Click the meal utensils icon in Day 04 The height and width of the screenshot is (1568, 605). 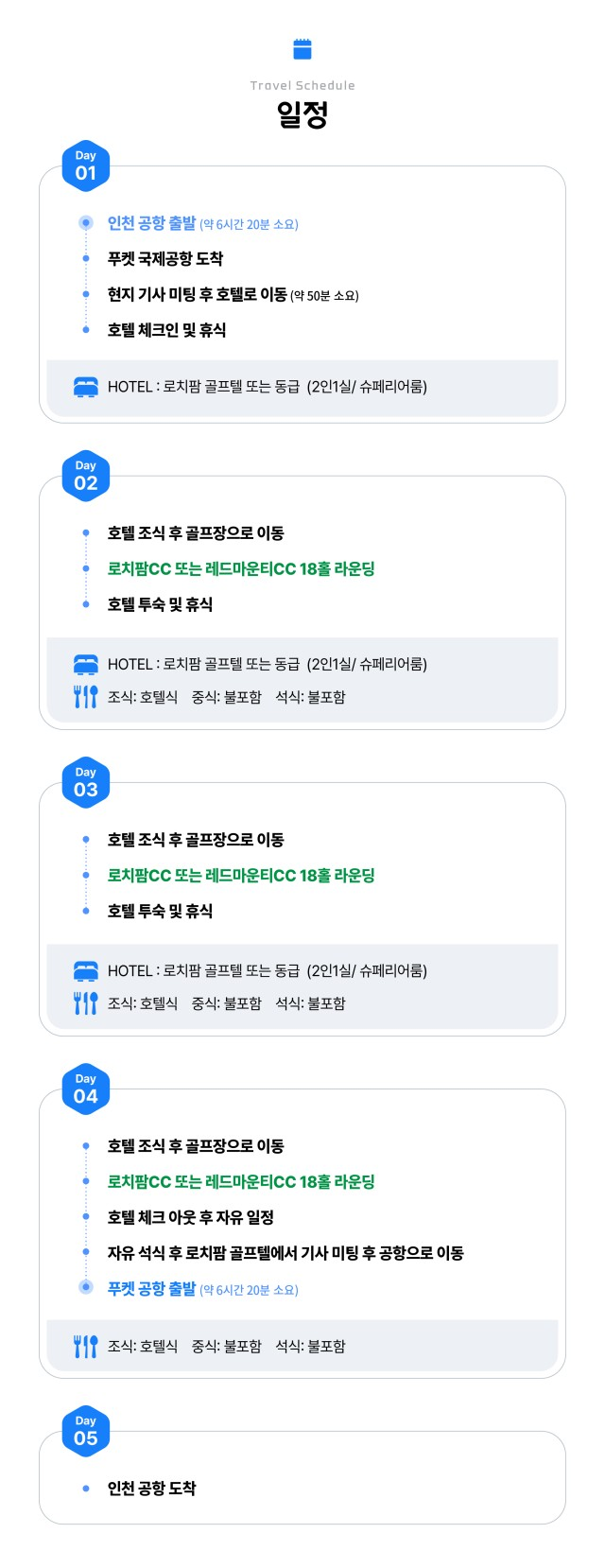tap(86, 1346)
